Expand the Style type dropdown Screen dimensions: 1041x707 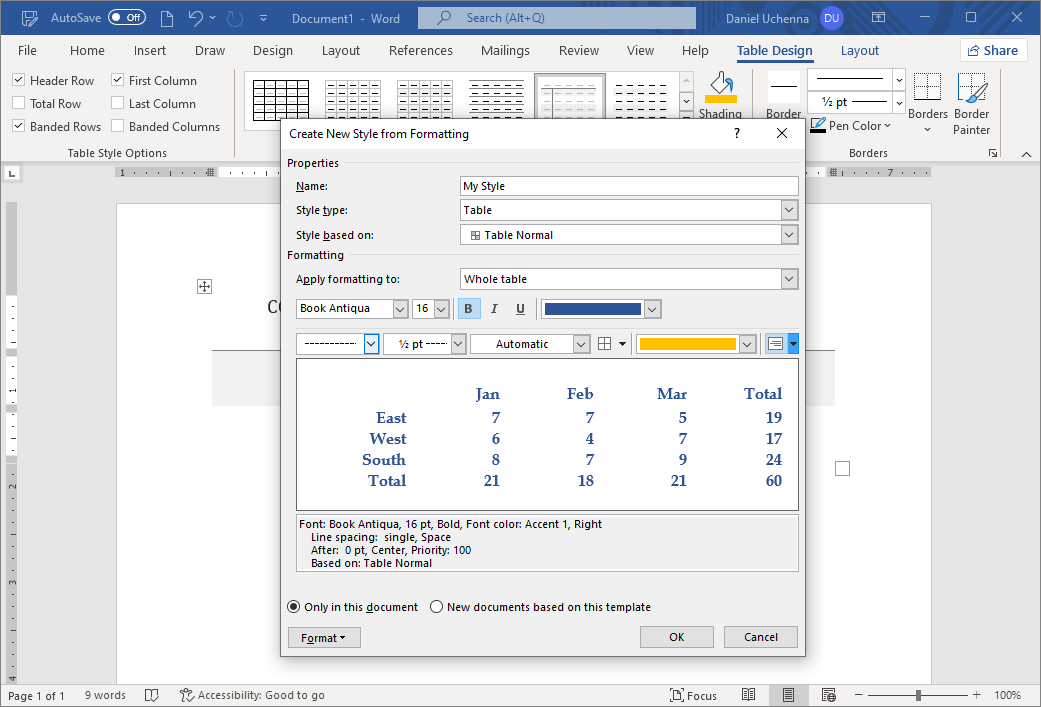point(789,210)
